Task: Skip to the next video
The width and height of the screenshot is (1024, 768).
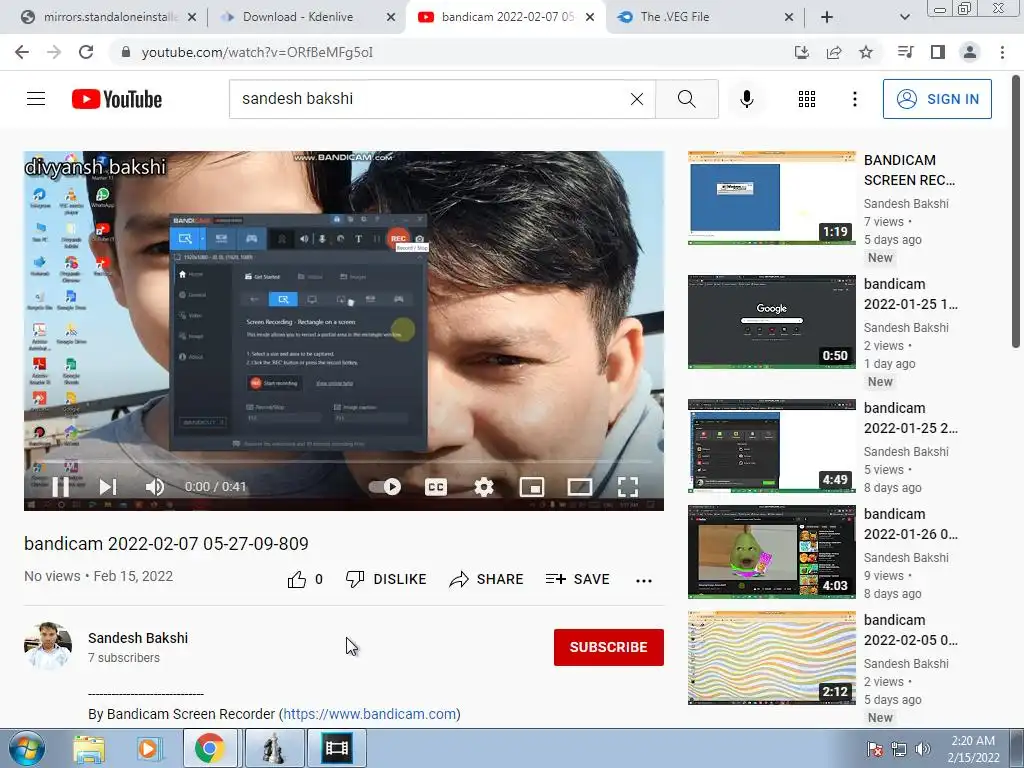Action: pyautogui.click(x=108, y=487)
